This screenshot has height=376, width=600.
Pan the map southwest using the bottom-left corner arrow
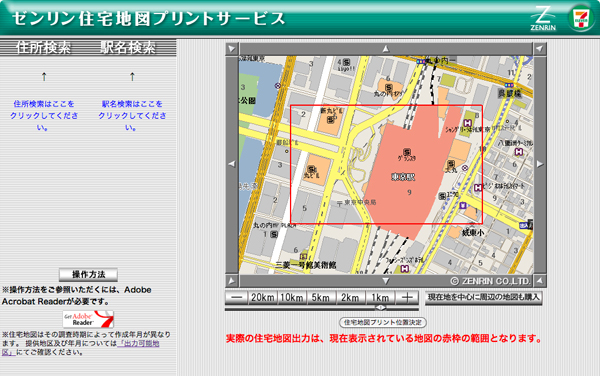pyautogui.click(x=232, y=281)
